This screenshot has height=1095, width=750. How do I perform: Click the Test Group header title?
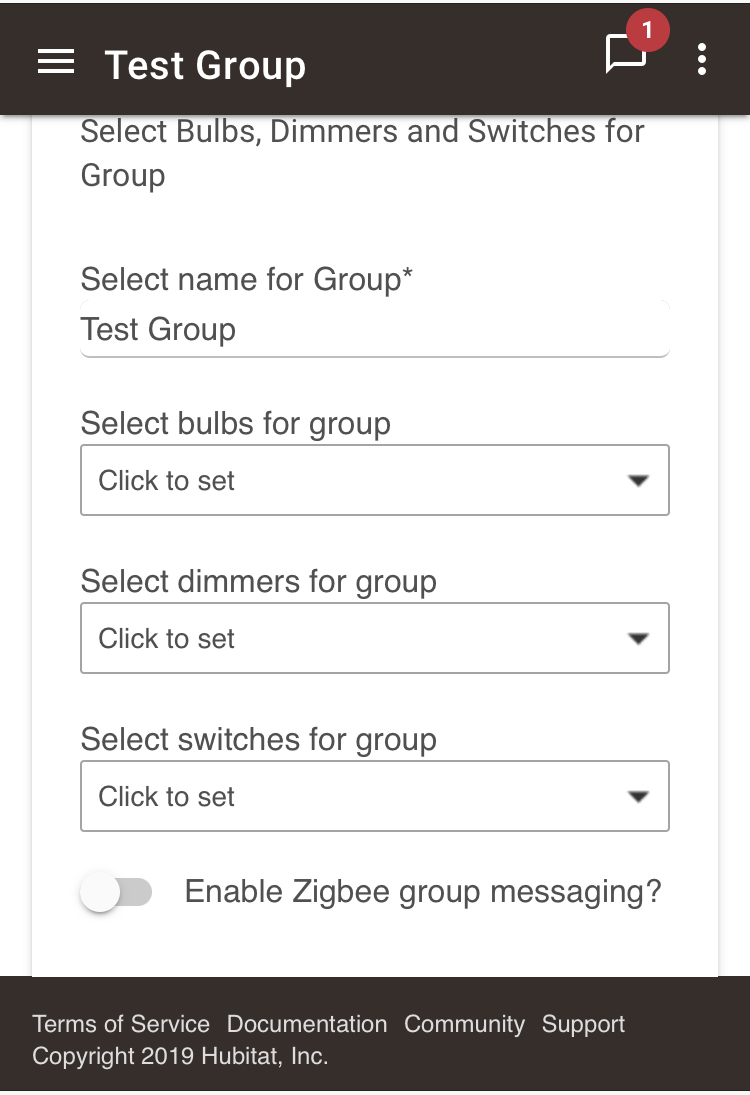click(x=205, y=66)
